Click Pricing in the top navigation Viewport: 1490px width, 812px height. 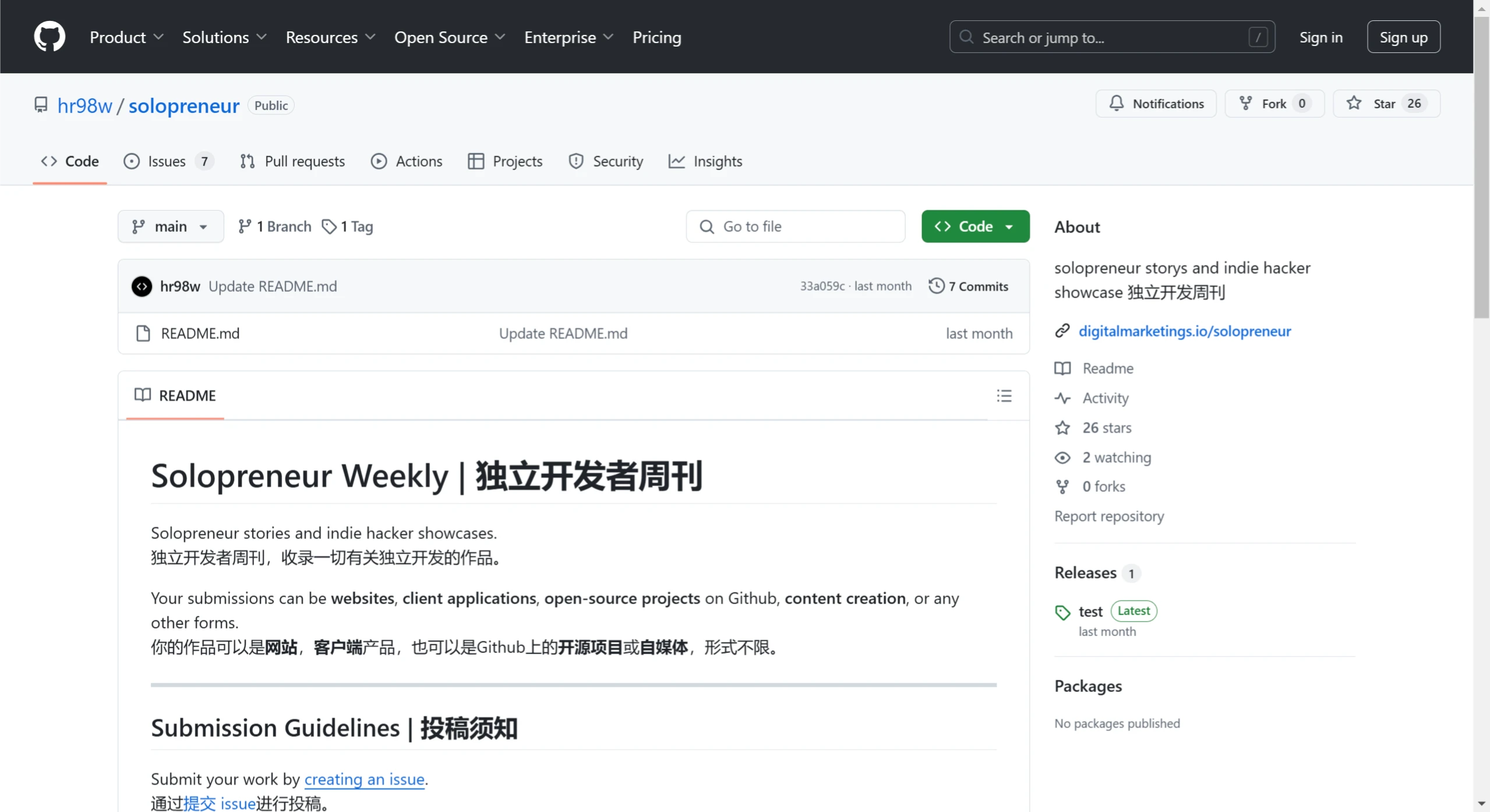pos(656,37)
